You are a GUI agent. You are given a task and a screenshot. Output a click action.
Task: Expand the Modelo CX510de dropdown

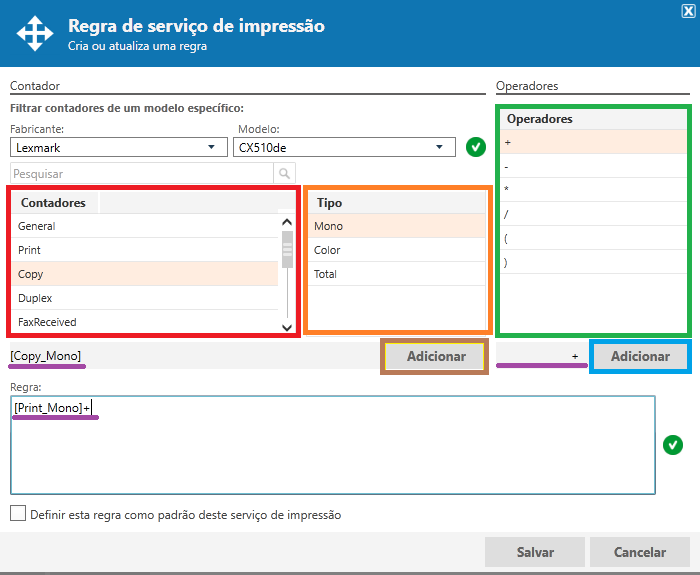[439, 147]
